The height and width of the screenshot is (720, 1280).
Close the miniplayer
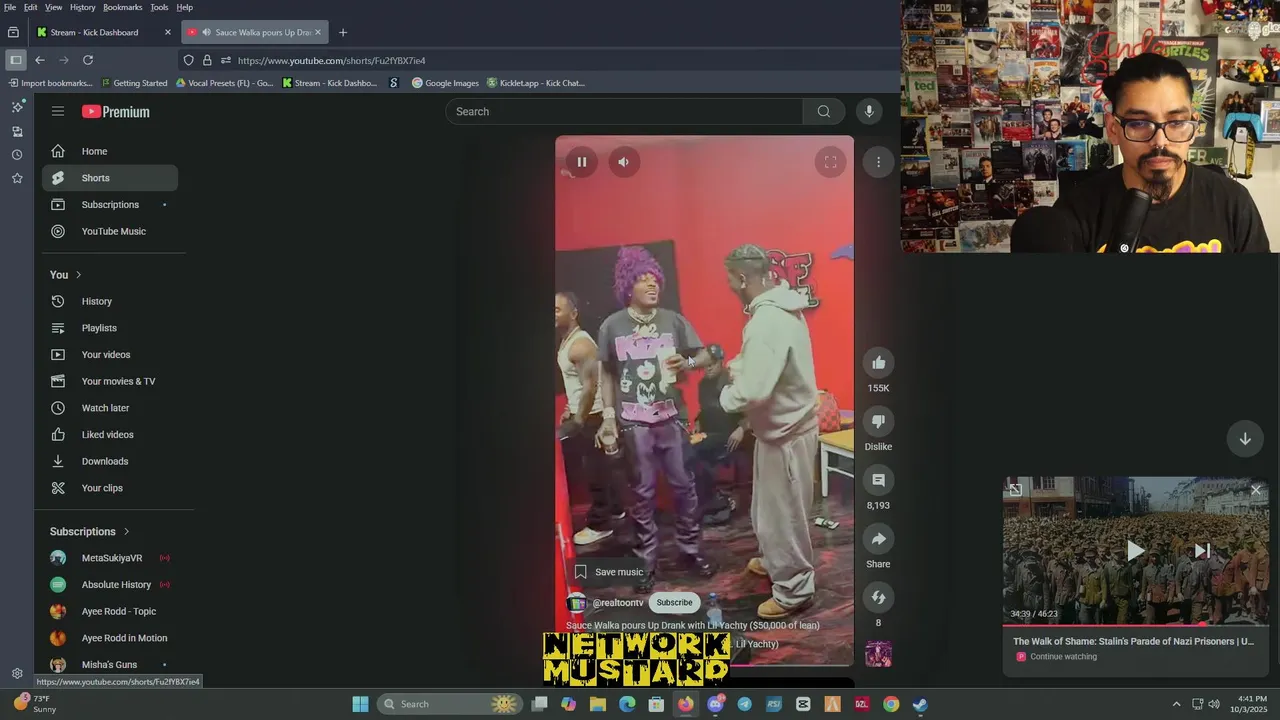coord(1256,489)
